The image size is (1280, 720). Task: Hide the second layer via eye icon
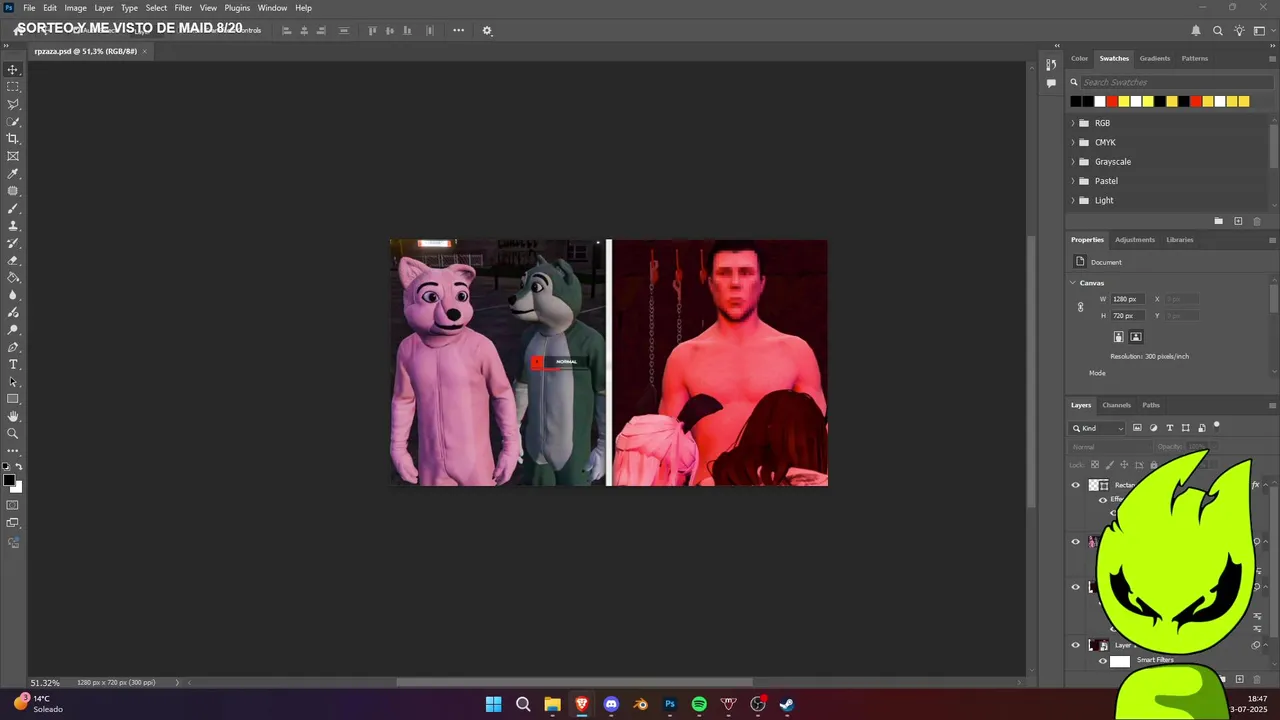click(1076, 542)
